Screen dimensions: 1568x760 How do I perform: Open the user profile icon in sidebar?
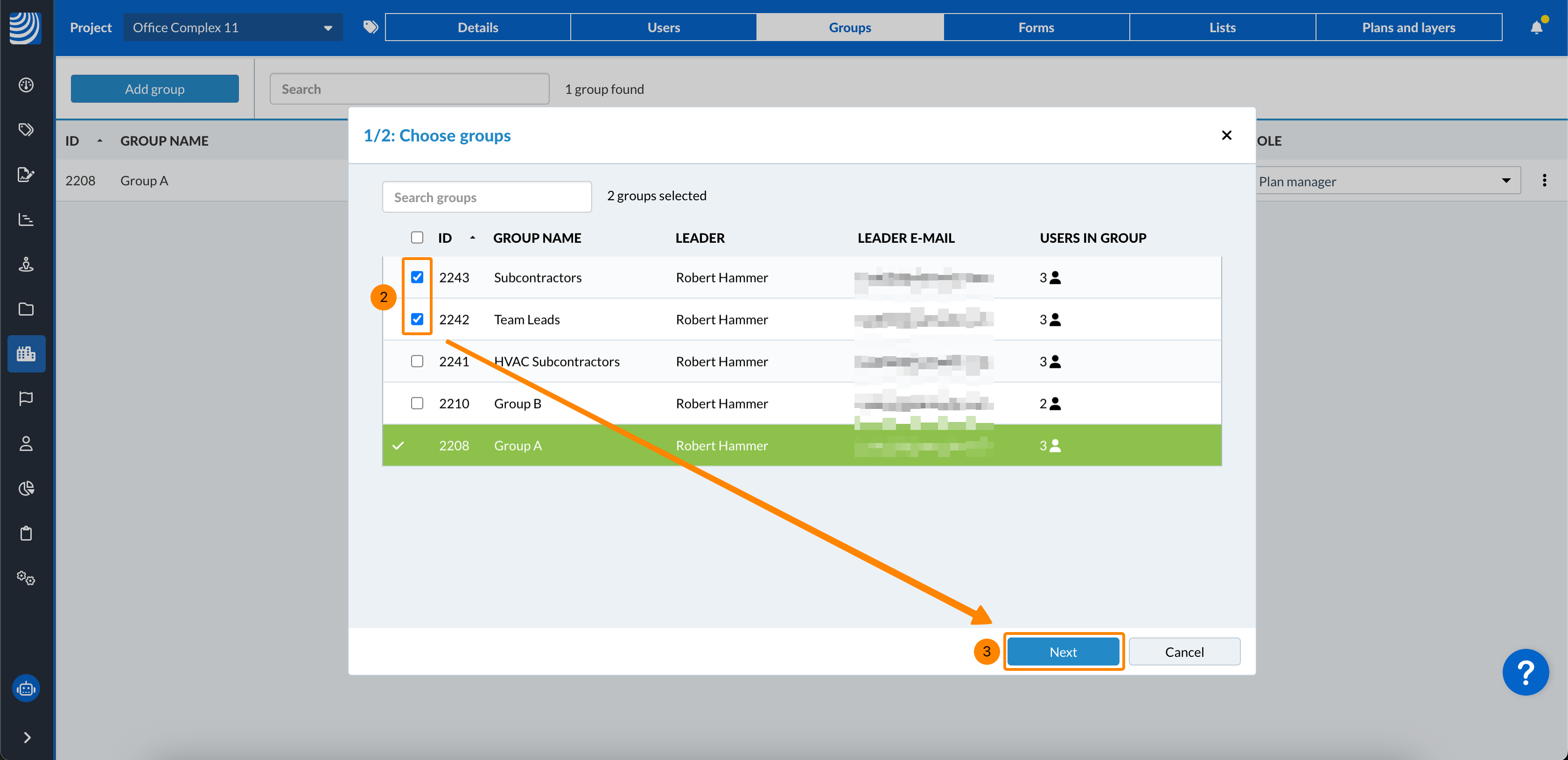26,443
